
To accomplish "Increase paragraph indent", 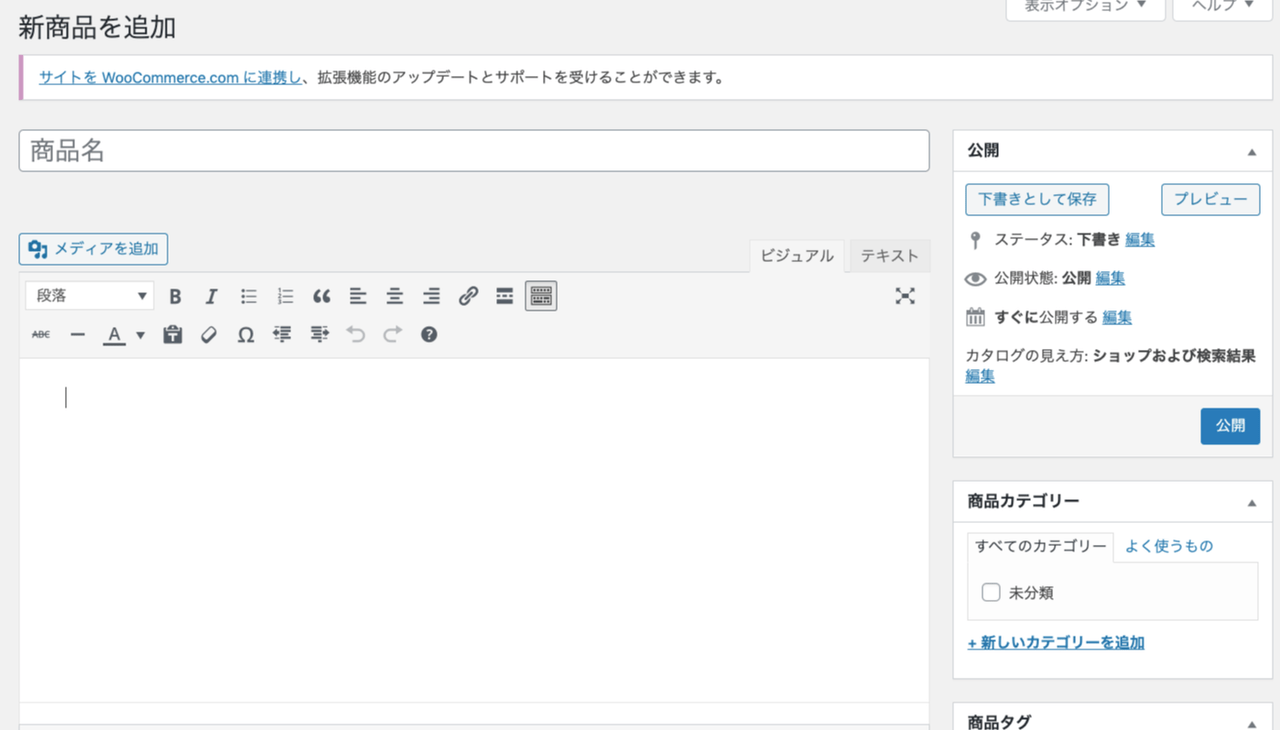I will pos(319,335).
